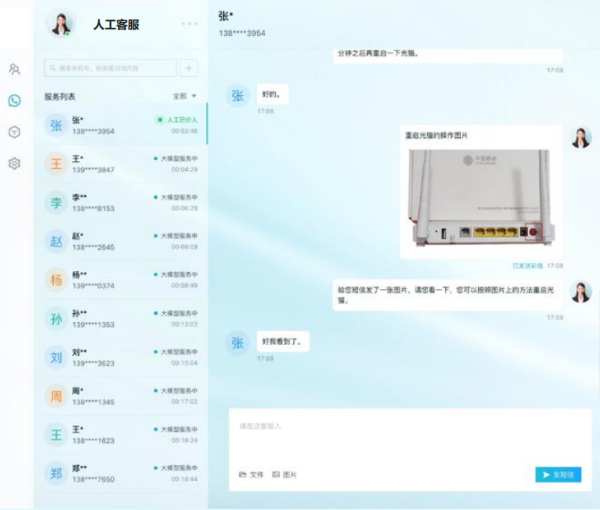Screen dimensions: 600x510
Task: Open chat with 郑** 138****7650
Action: pyautogui.click(x=120, y=473)
